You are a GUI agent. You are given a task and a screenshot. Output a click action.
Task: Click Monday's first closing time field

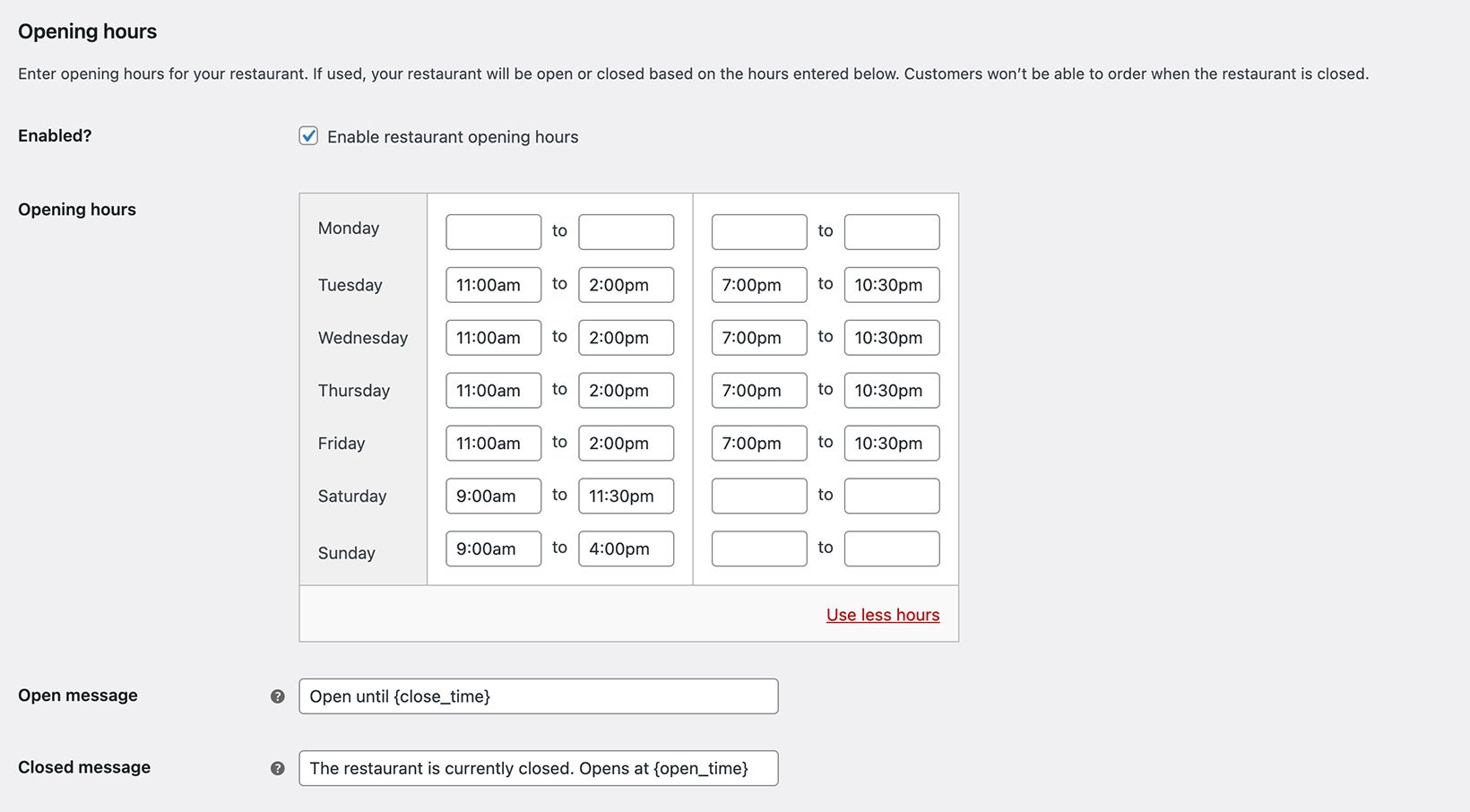(626, 231)
